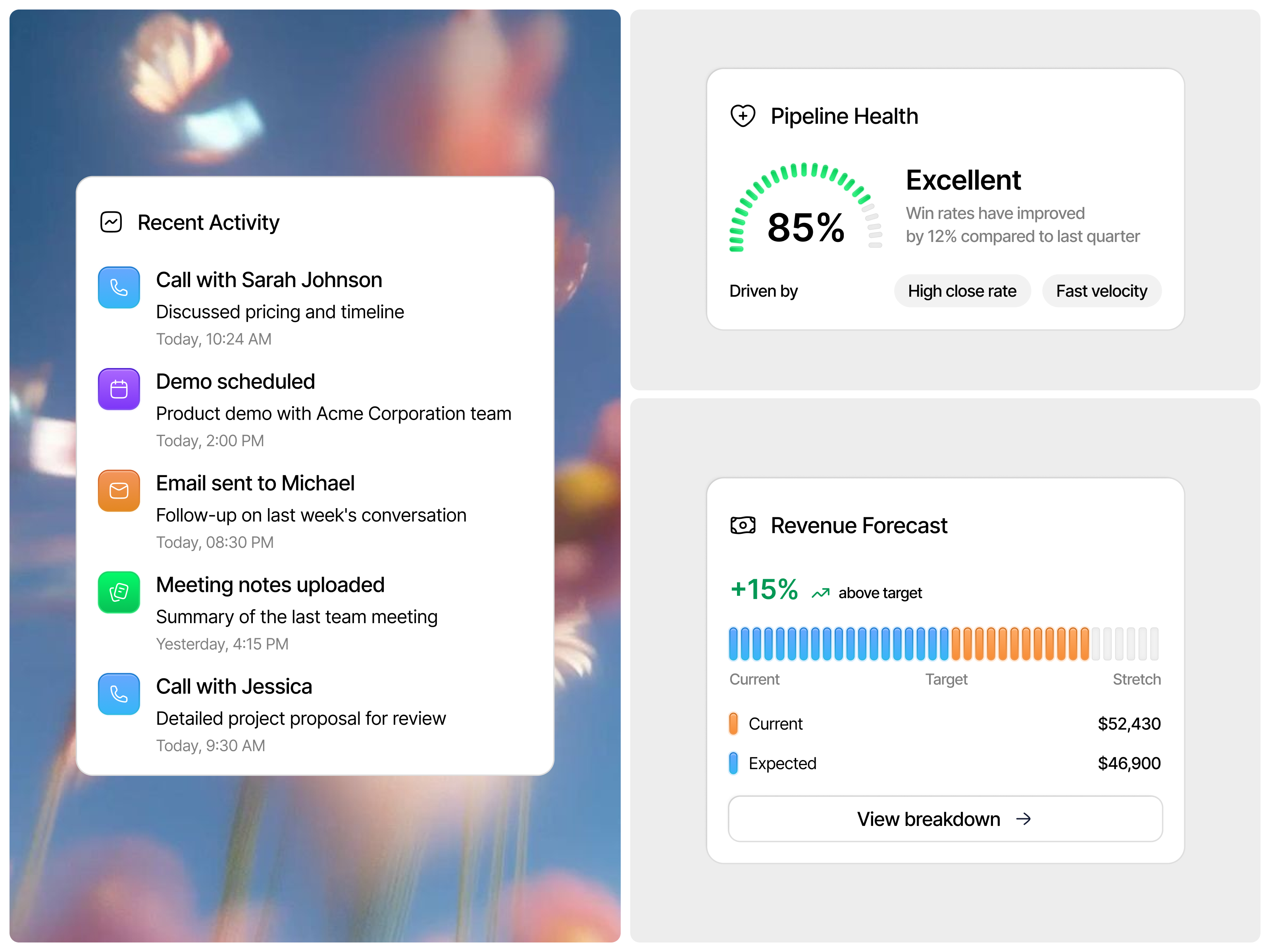
Task: Click the notes icon for Meeting notes uploaded
Action: click(x=119, y=593)
